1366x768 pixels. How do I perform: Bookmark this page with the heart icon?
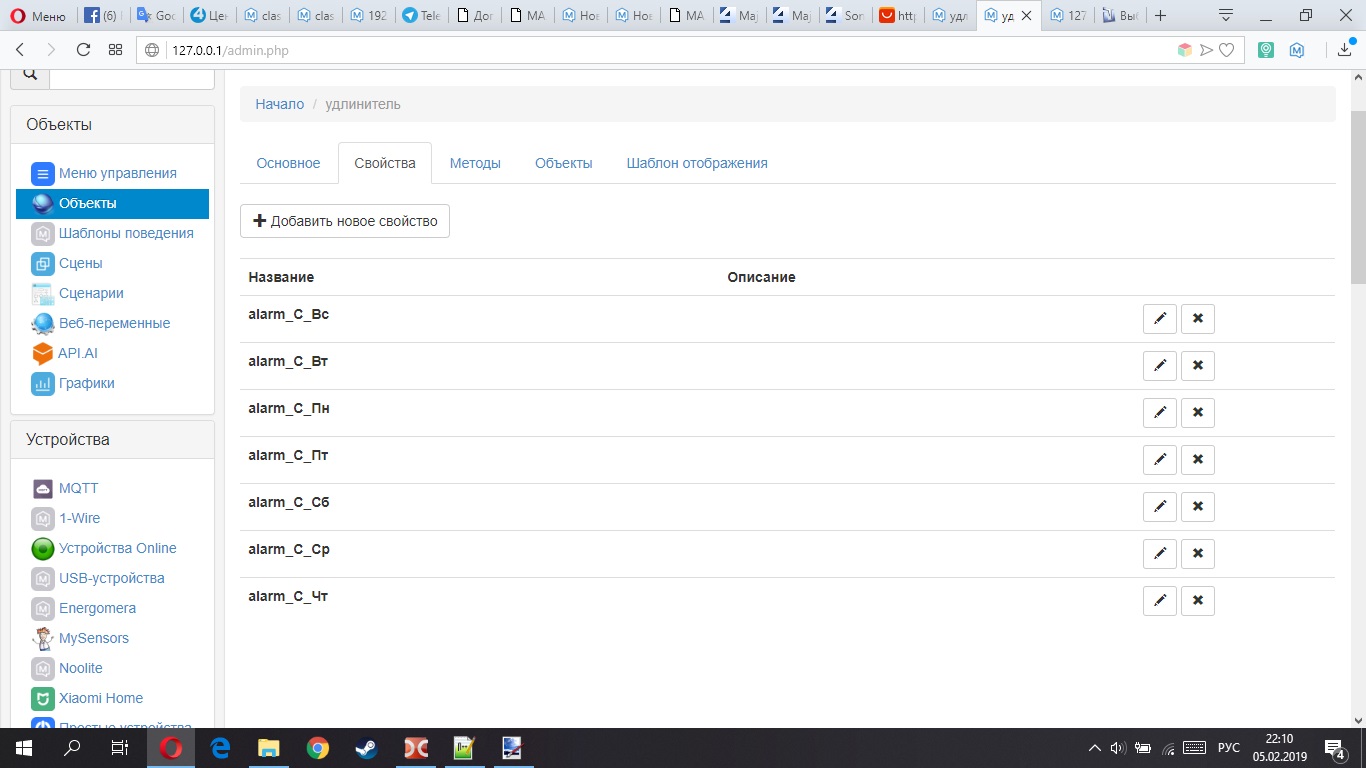[1226, 50]
